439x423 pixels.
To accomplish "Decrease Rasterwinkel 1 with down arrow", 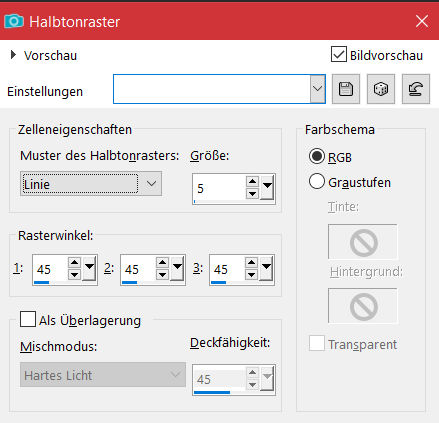I will (x=74, y=275).
